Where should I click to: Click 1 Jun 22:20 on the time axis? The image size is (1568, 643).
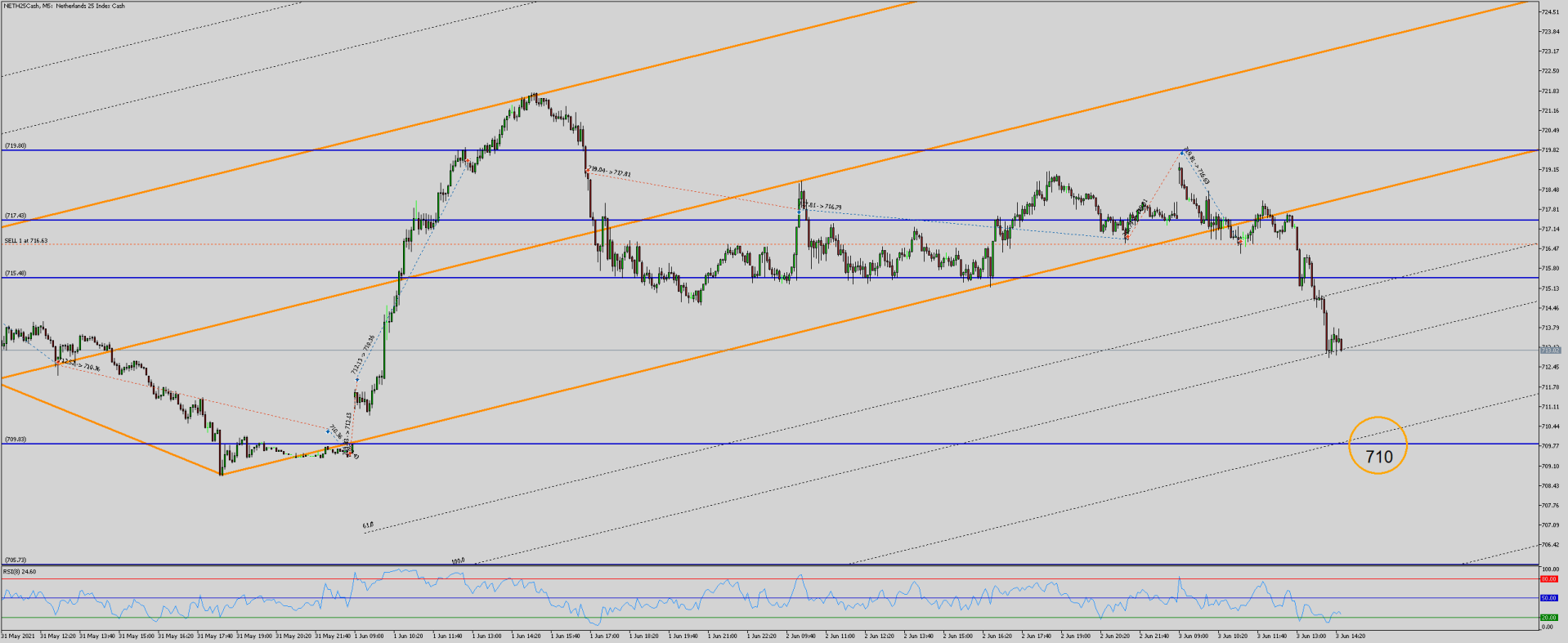pos(761,635)
